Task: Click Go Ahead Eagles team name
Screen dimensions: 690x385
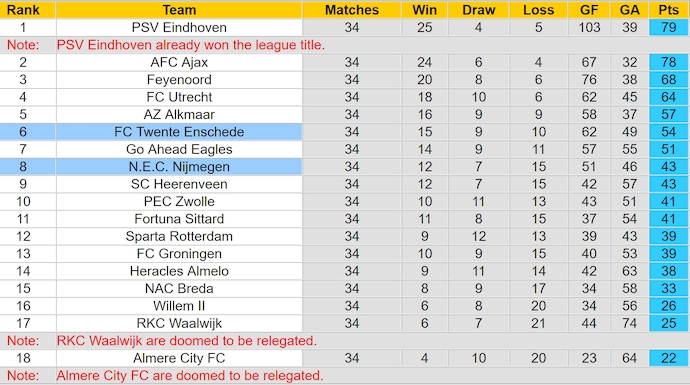Action: (179, 149)
